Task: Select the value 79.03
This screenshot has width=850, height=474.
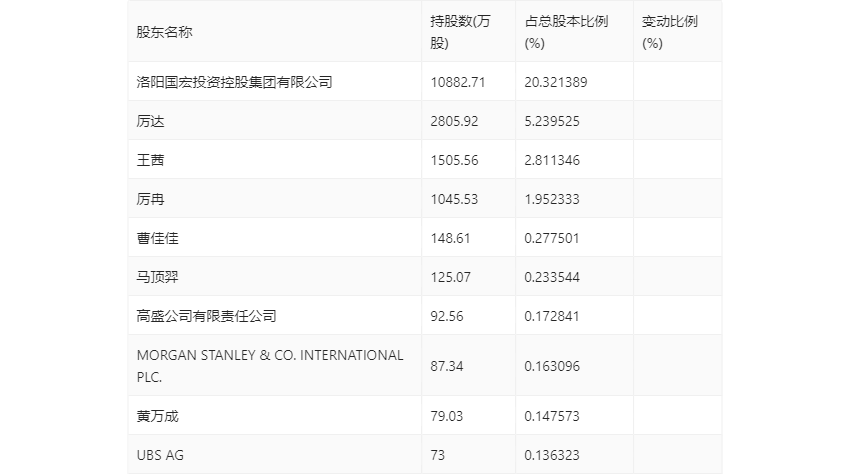Action: coord(447,416)
